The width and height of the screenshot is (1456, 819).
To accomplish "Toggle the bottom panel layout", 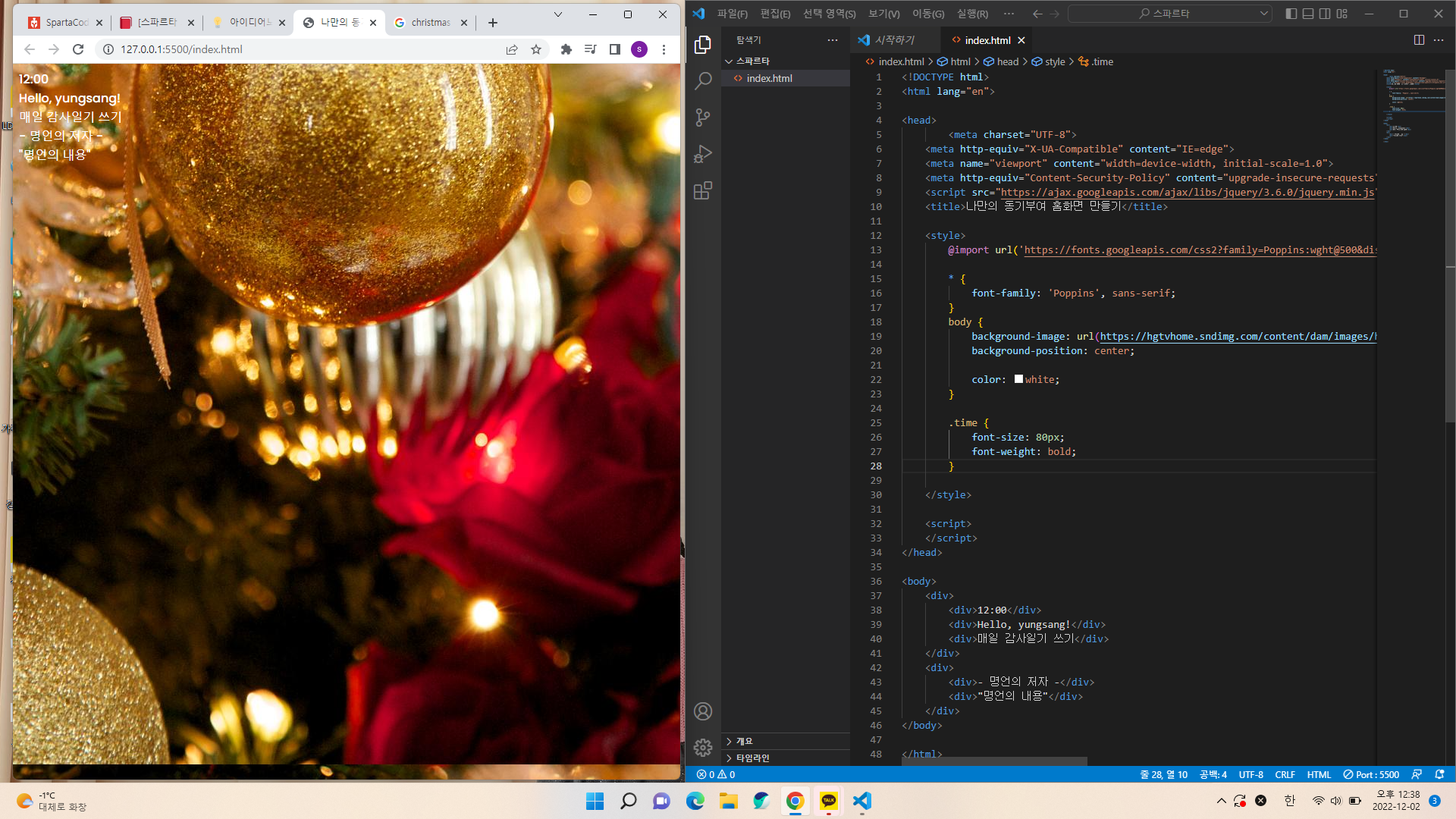I will pyautogui.click(x=1308, y=14).
